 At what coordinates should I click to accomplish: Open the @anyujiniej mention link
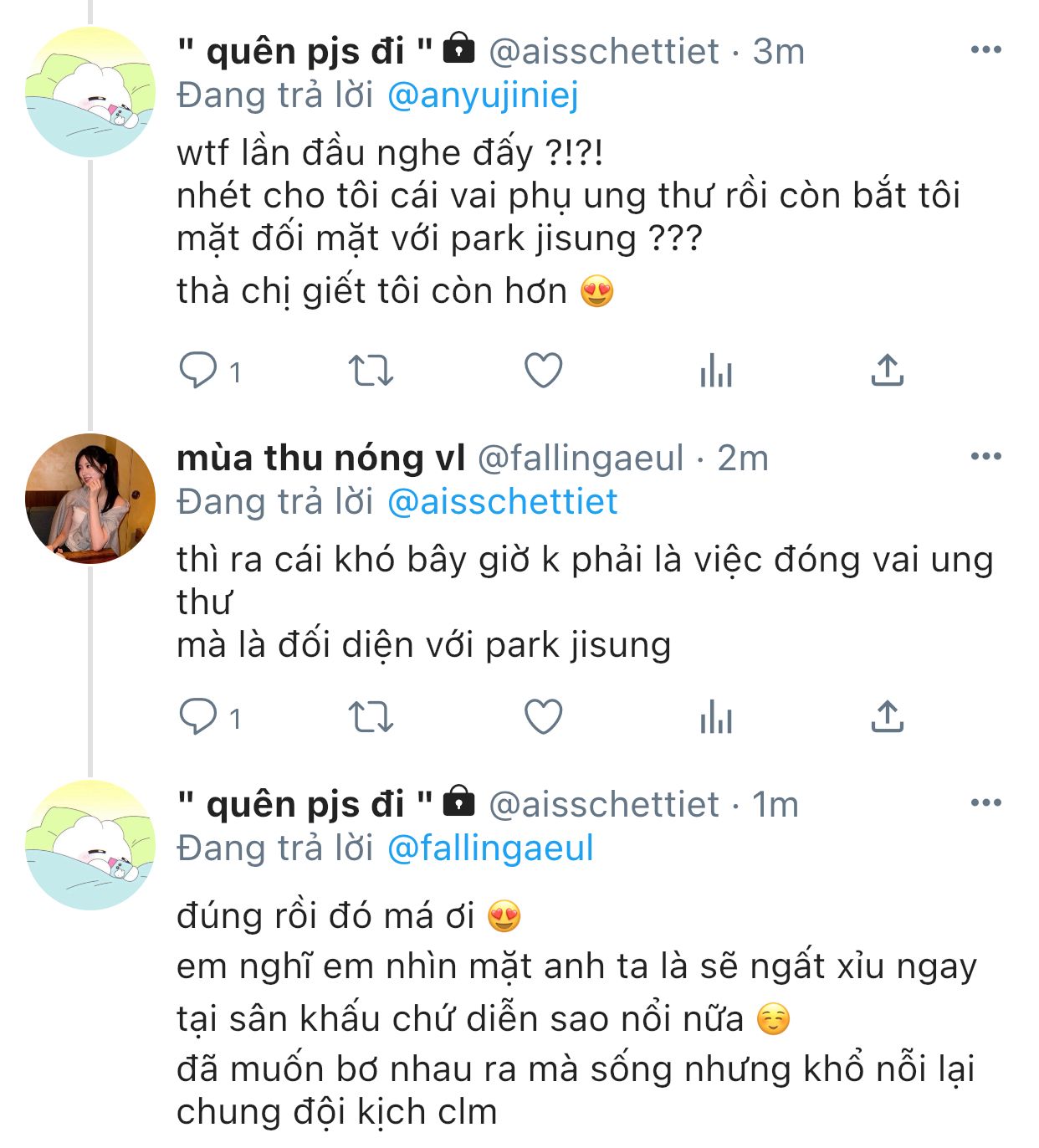coord(483,95)
